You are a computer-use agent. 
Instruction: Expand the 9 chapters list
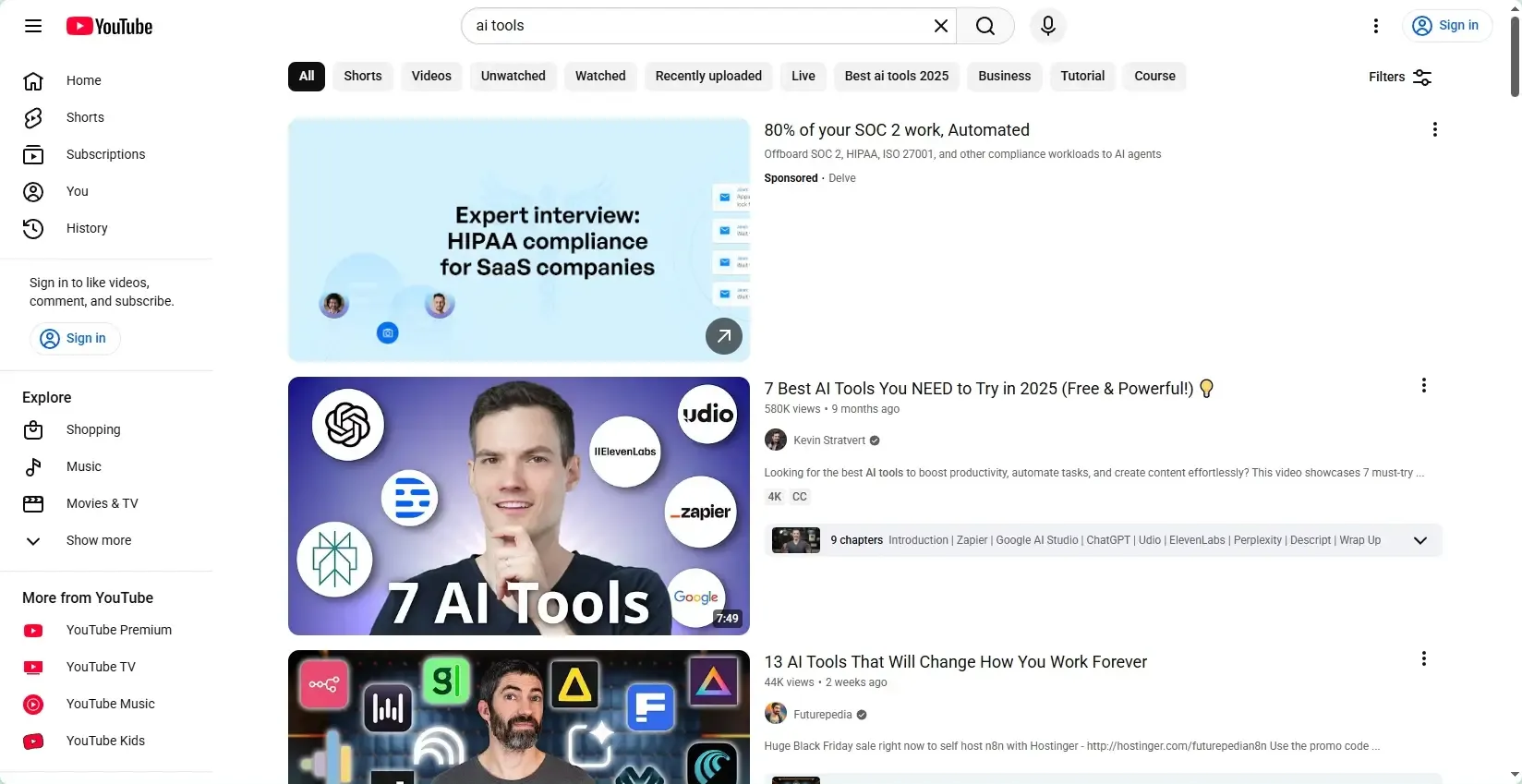(1419, 540)
